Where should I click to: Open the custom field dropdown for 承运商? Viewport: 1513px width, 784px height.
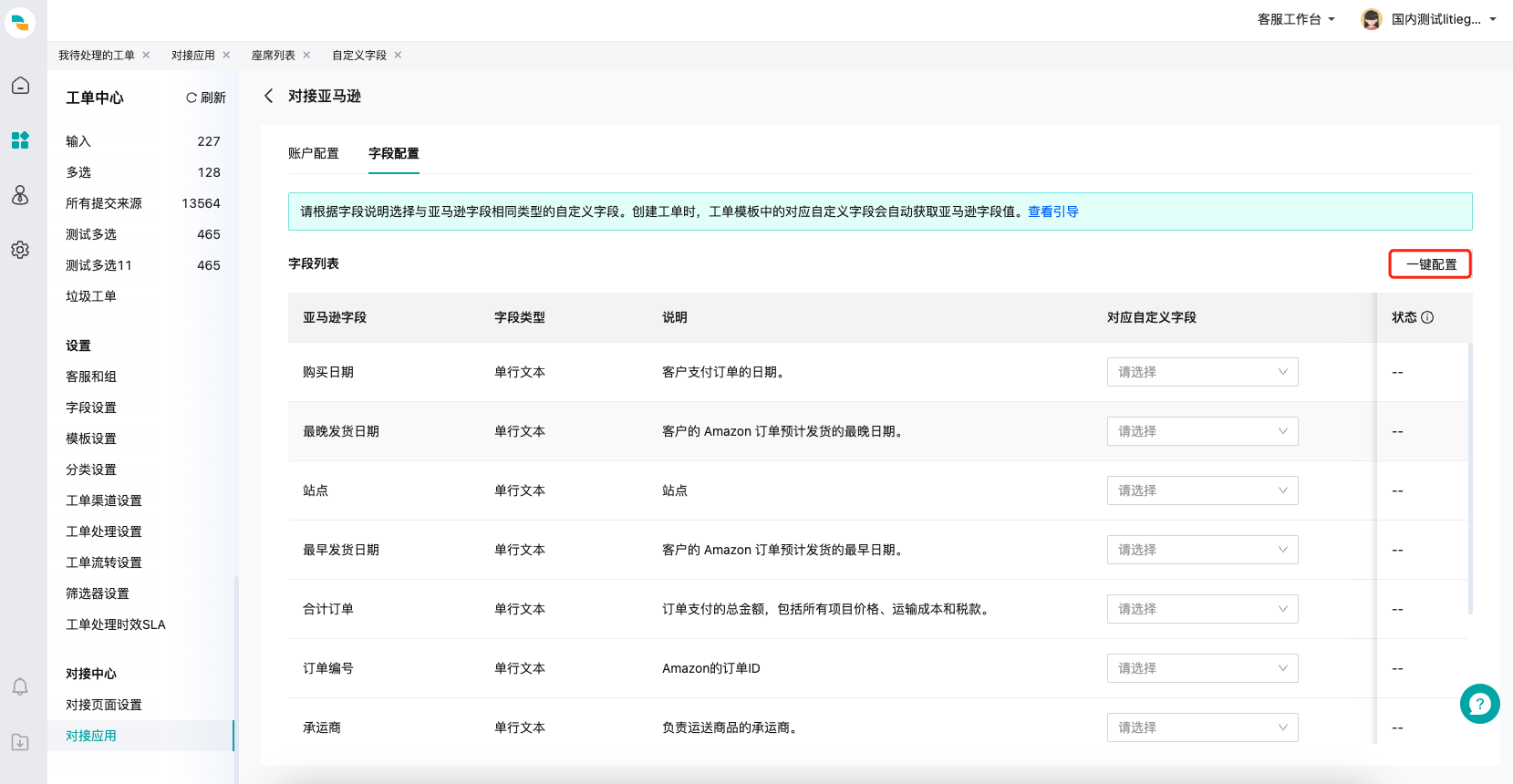click(1202, 727)
